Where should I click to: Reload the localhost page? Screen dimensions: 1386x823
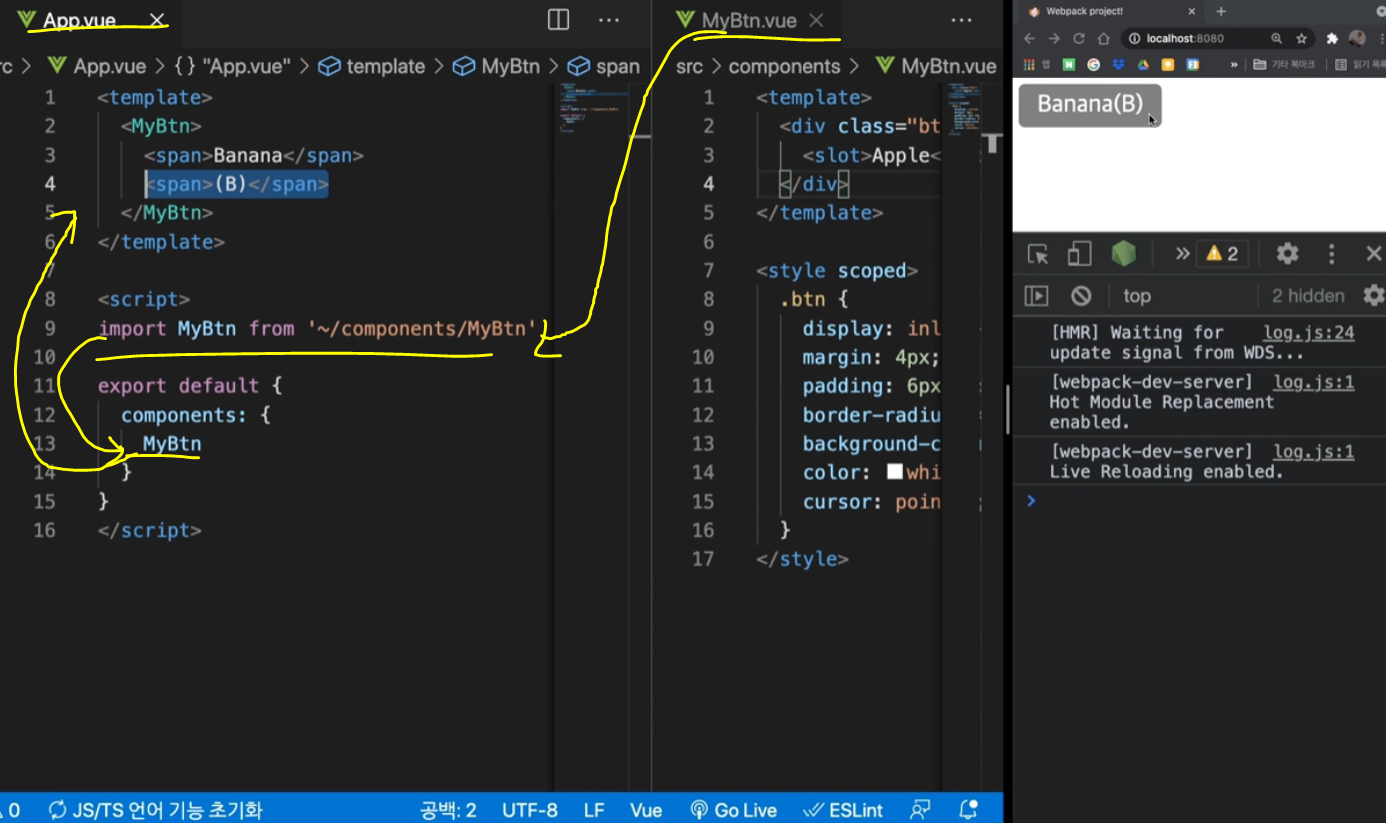tap(1079, 38)
